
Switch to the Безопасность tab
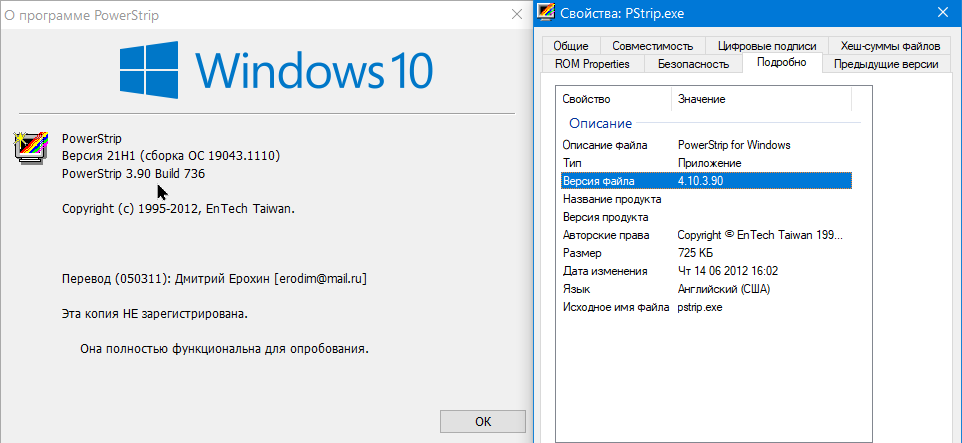[x=693, y=64]
